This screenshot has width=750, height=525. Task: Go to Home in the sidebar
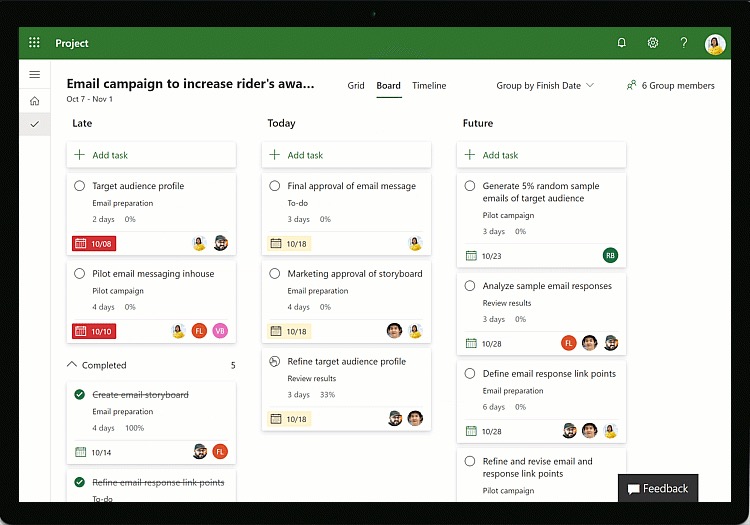click(34, 101)
